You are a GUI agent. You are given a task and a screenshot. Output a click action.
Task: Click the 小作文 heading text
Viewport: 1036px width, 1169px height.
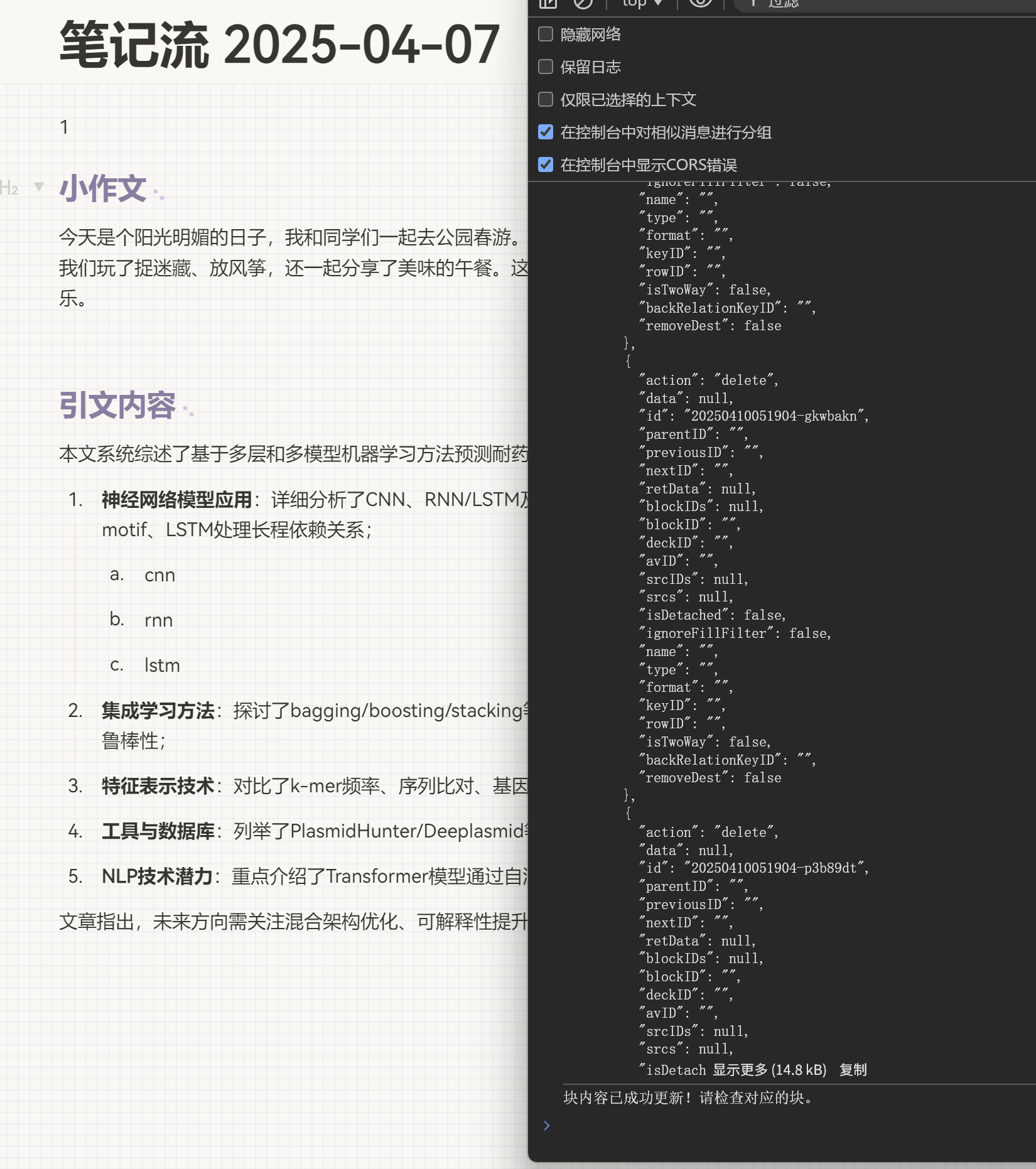coord(103,188)
